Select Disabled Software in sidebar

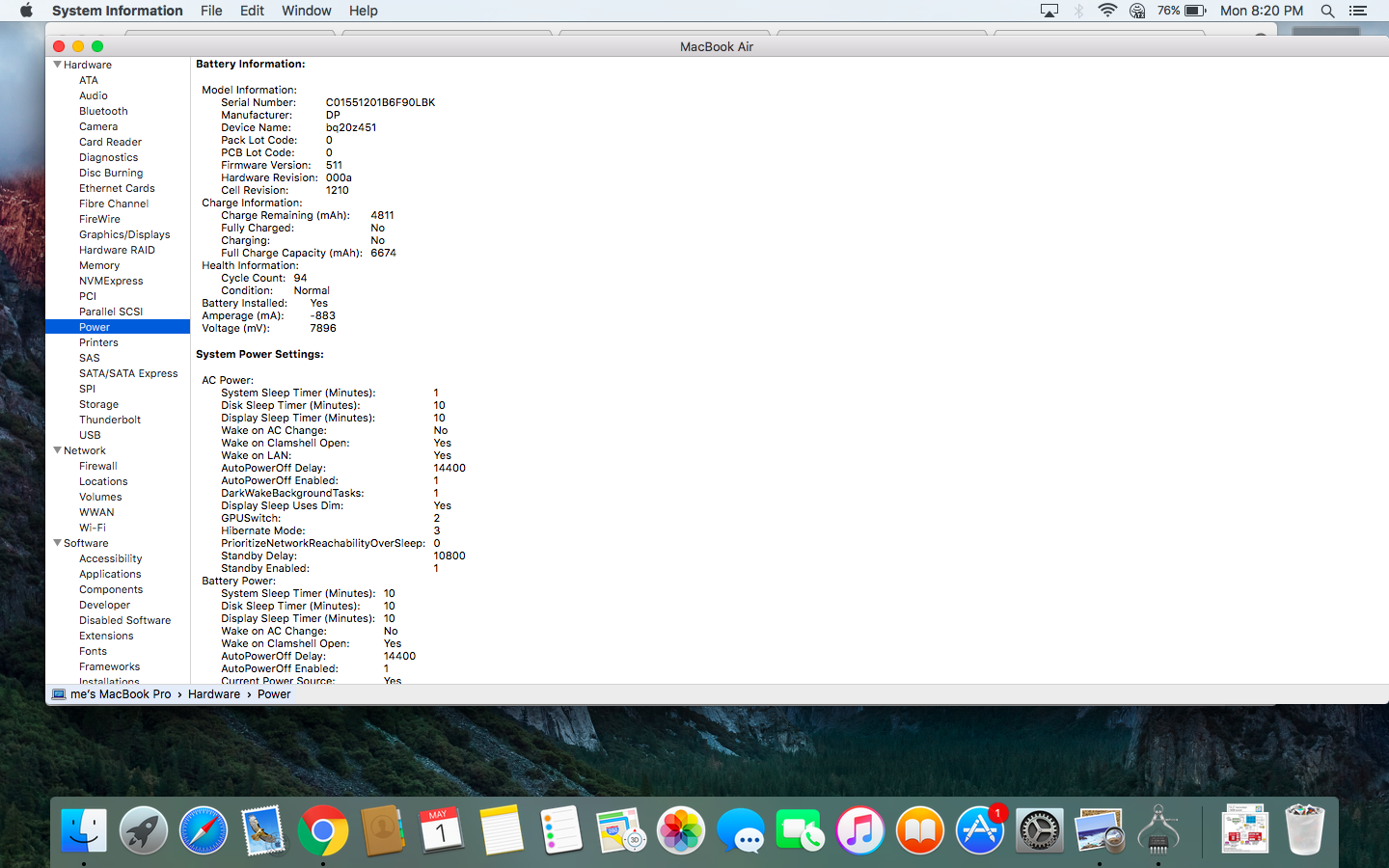[x=124, y=620]
